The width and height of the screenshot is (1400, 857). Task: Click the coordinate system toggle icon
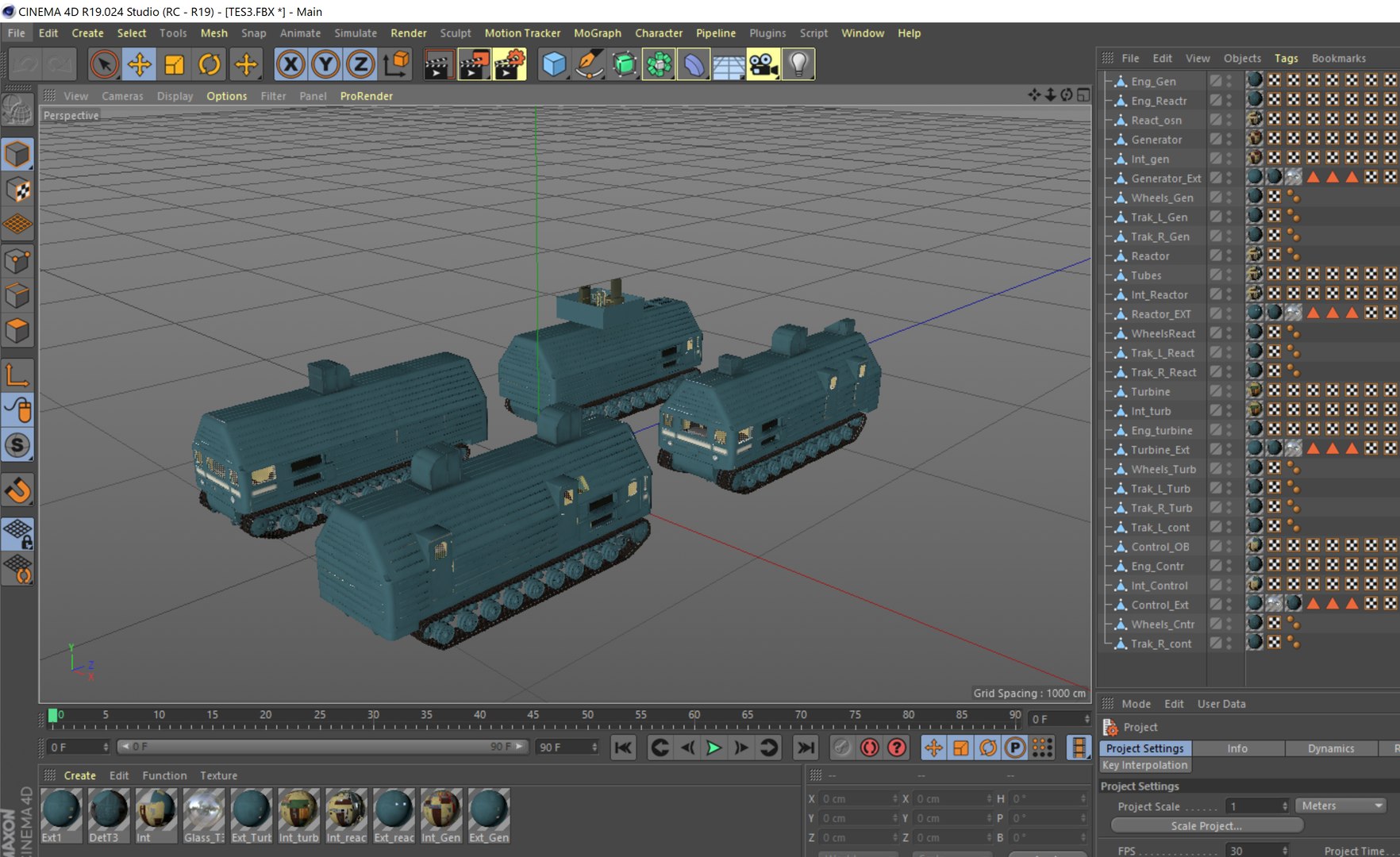click(395, 64)
